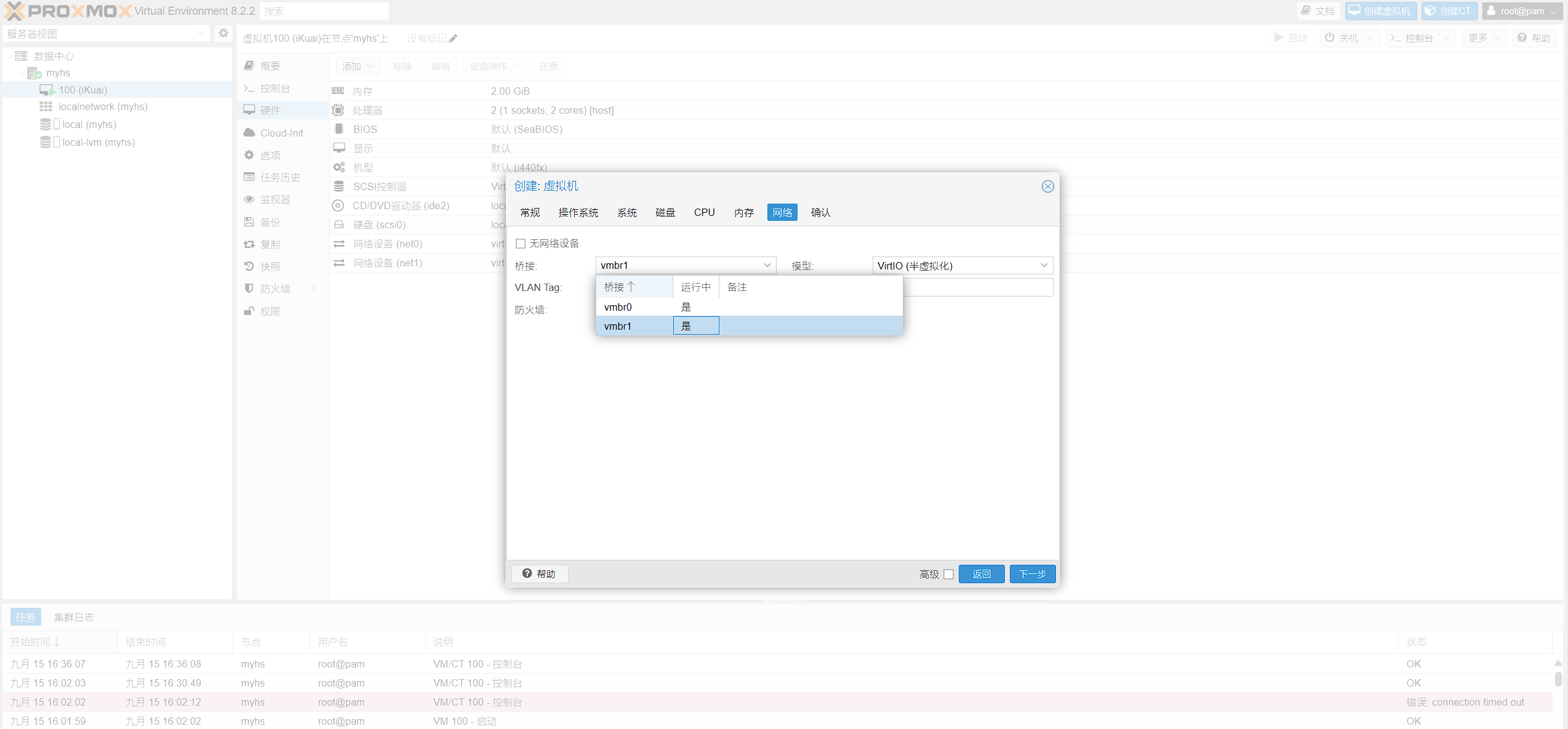Click the 备份 floppy disk icon

pyautogui.click(x=249, y=221)
